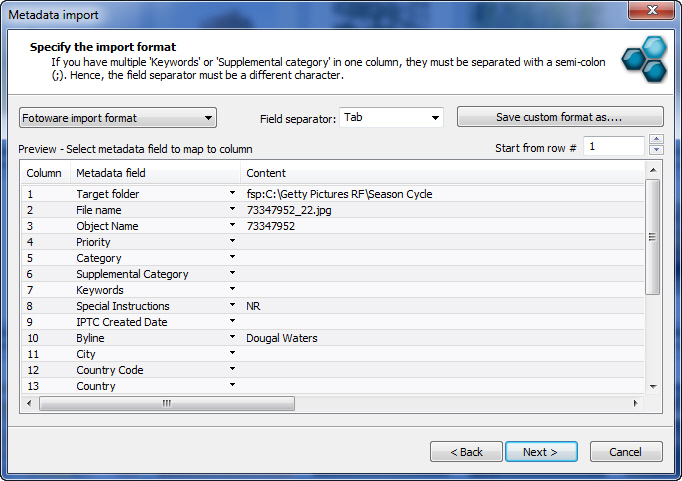Click Save custom format as button
The image size is (682, 481).
click(560, 118)
